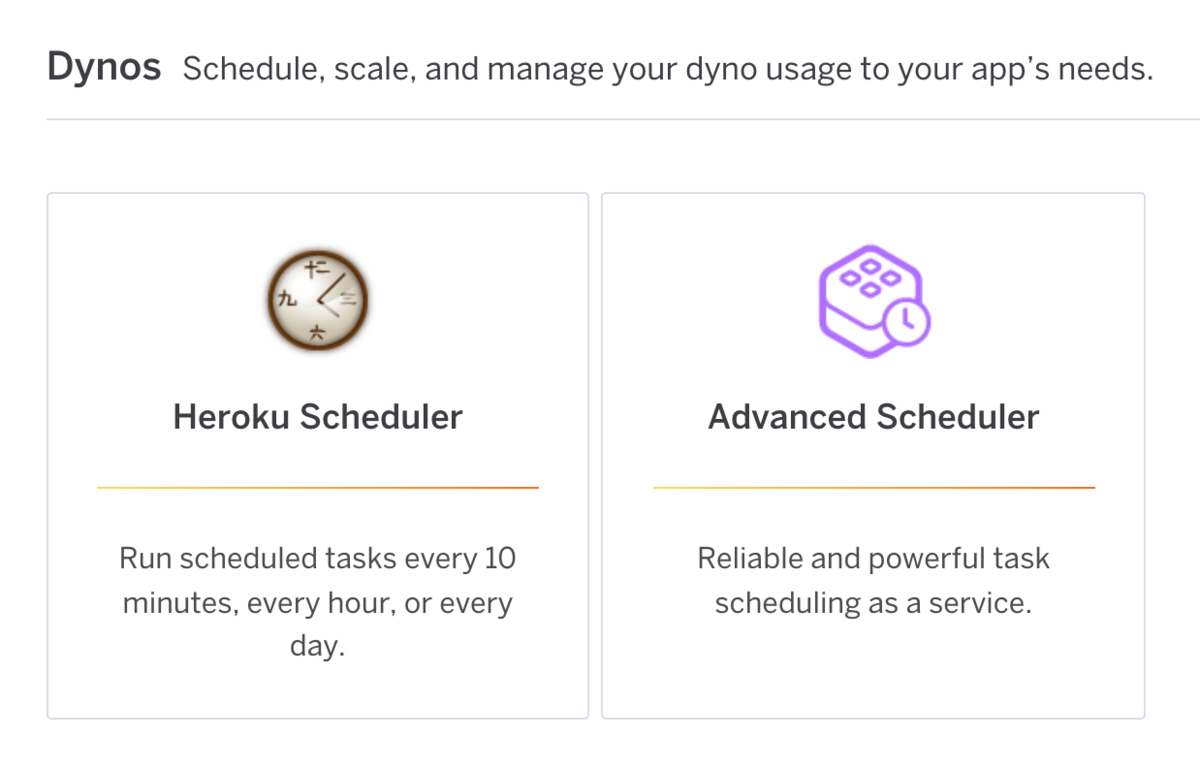Click the Heroku Scheduler clock icon
The width and height of the screenshot is (1200, 770).
317,299
